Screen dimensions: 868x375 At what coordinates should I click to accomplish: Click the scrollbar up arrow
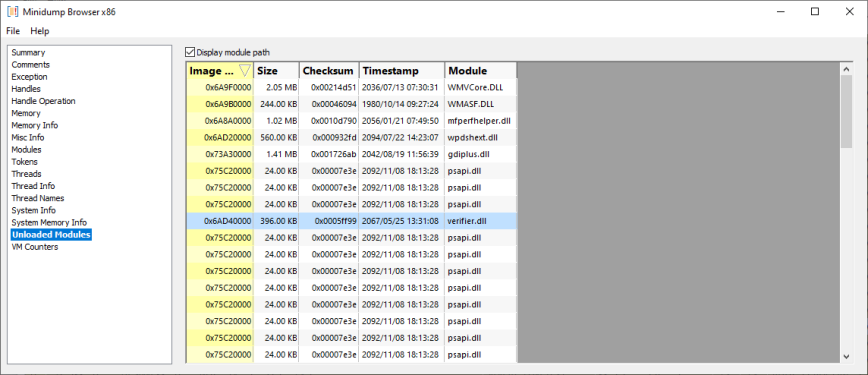pyautogui.click(x=846, y=69)
